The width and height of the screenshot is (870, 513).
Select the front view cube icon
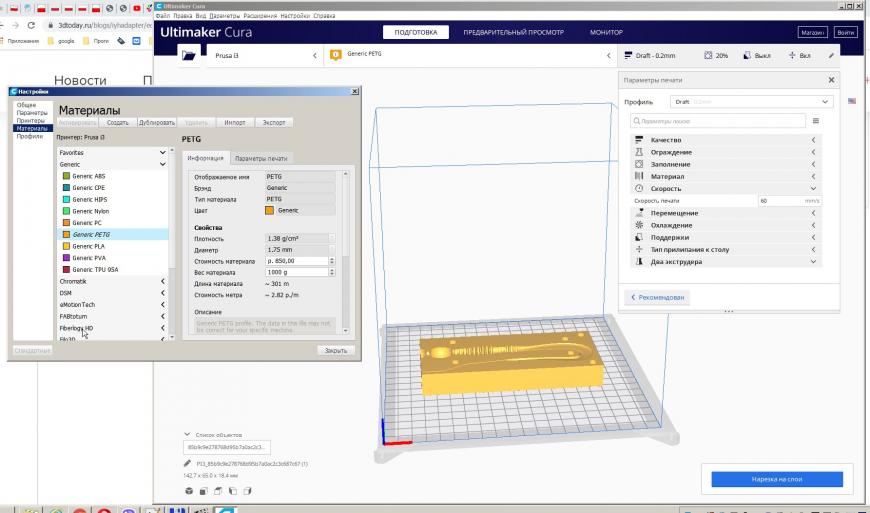204,491
